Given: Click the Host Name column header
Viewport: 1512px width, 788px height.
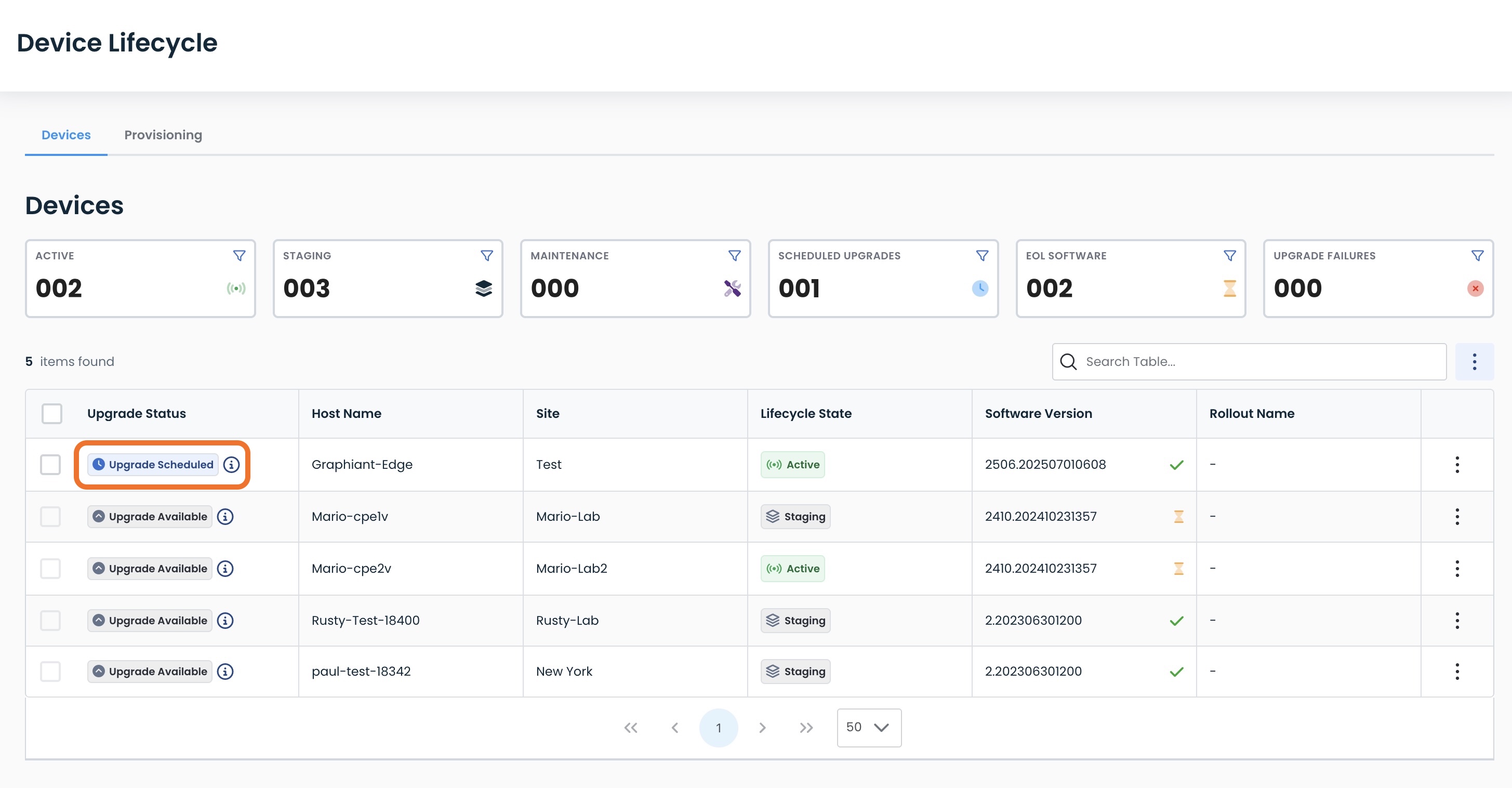Looking at the screenshot, I should click(346, 413).
